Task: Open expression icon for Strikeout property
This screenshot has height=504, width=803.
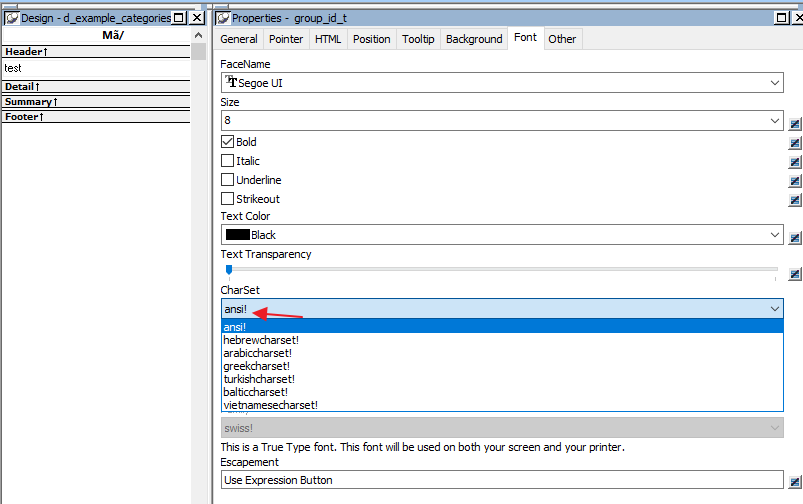Action: tap(795, 200)
